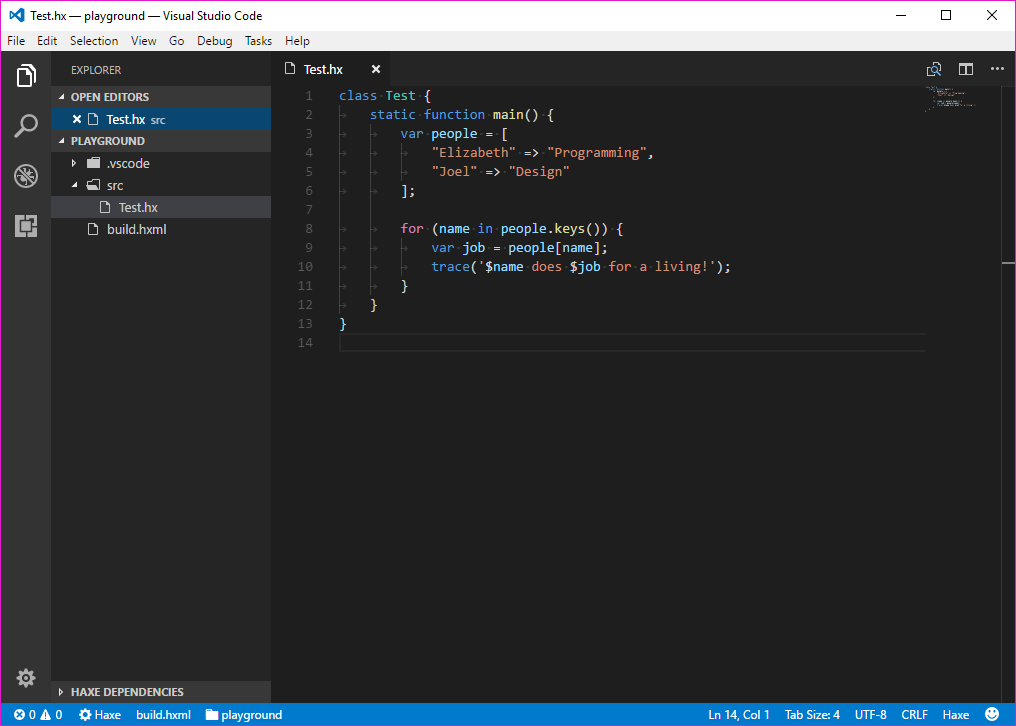Click empty line 14 in the editor
The height and width of the screenshot is (726, 1016).
pos(632,342)
